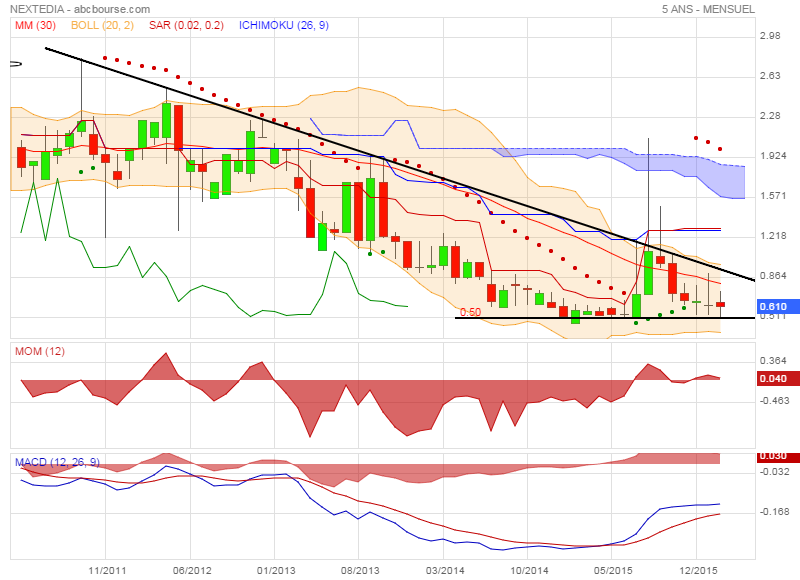The width and height of the screenshot is (800, 580).
Task: Click the MACD value tag 0.030
Action: [778, 456]
